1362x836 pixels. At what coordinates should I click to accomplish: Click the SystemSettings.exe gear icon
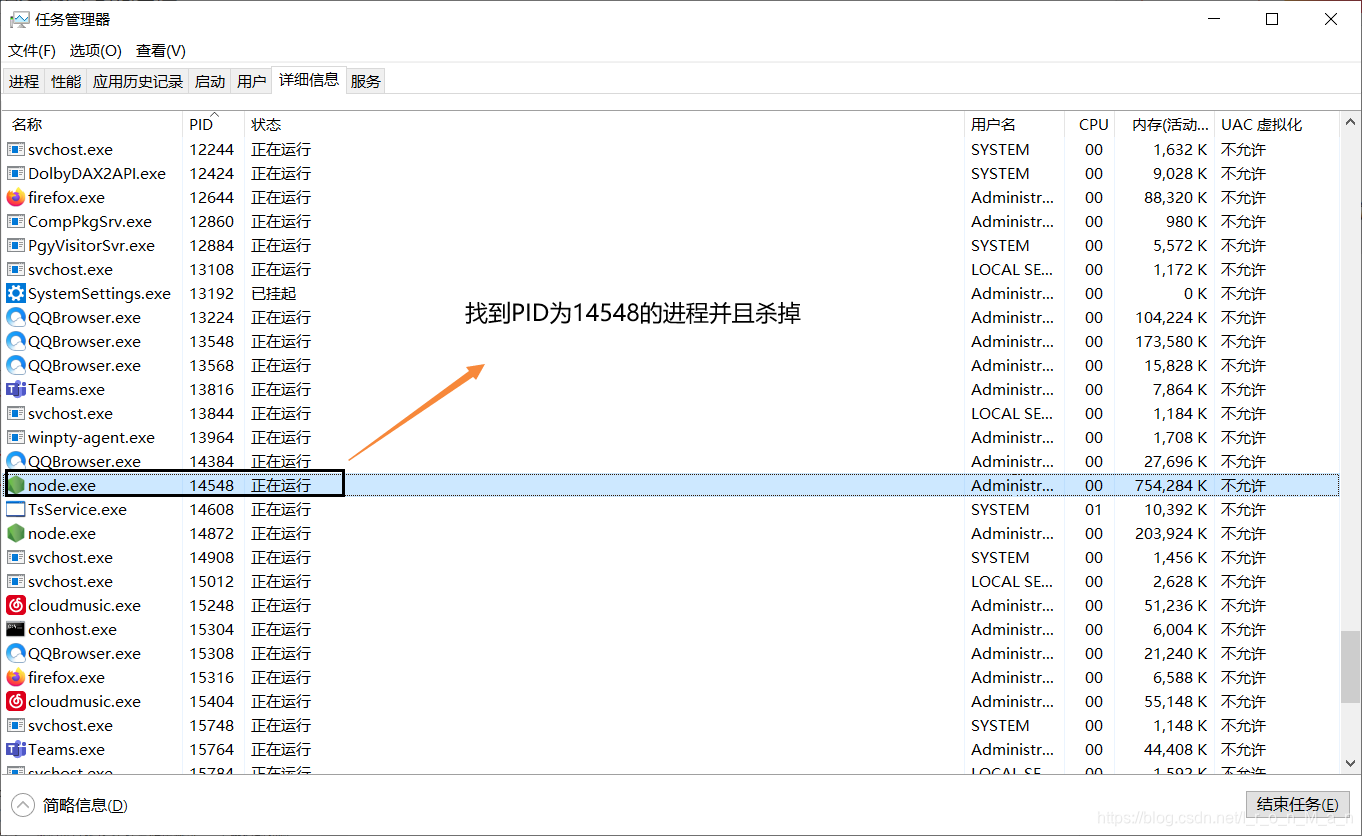point(16,293)
